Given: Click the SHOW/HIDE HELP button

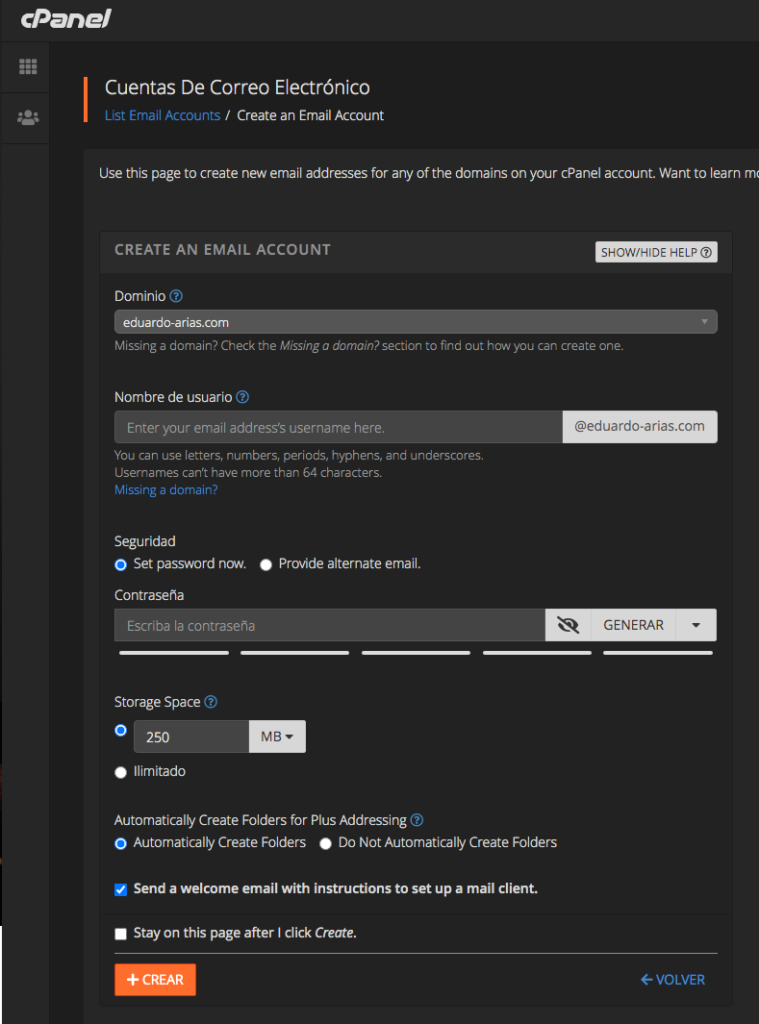Looking at the screenshot, I should pyautogui.click(x=656, y=252).
